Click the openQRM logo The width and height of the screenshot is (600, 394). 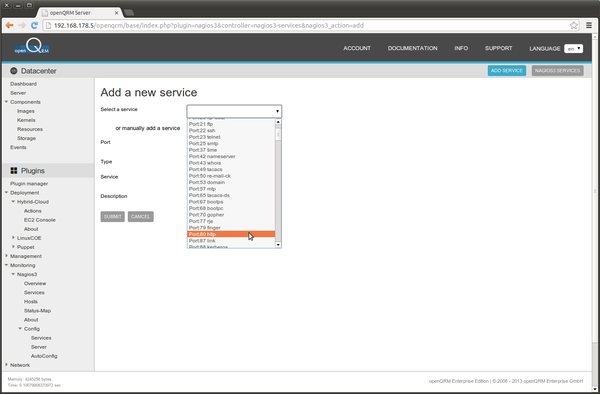point(32,46)
